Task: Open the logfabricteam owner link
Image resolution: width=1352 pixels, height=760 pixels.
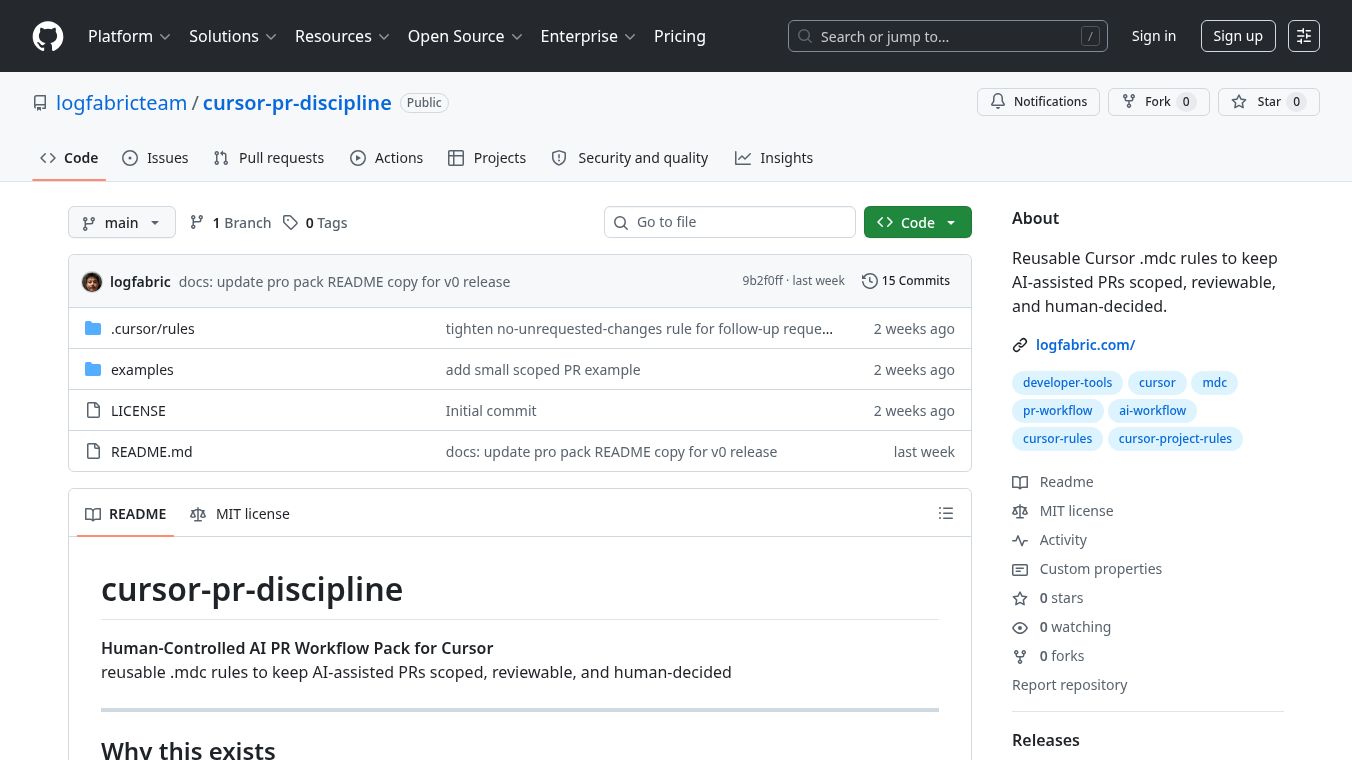Action: 121,103
